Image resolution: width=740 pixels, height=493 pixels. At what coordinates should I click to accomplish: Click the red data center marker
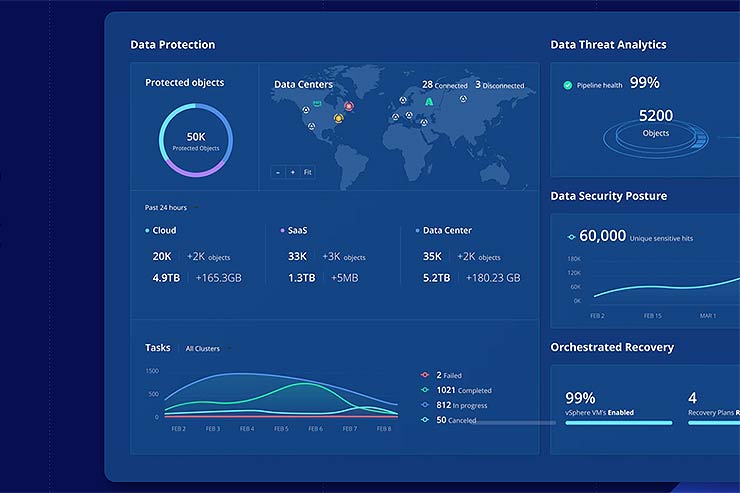pyautogui.click(x=349, y=106)
